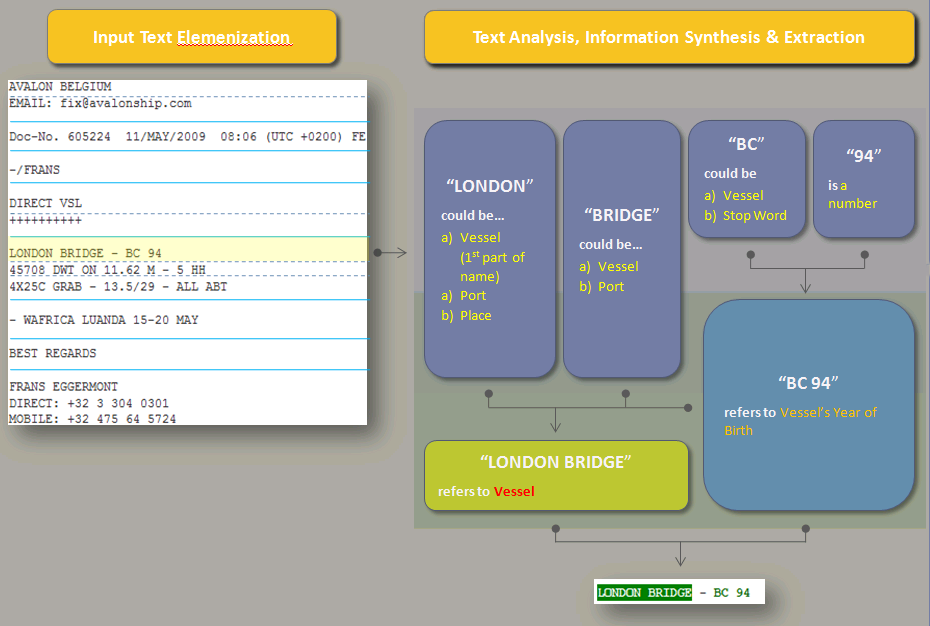
Task: Click the "LONDON BRIDGE" refers to Vessel box
Action: tap(556, 475)
